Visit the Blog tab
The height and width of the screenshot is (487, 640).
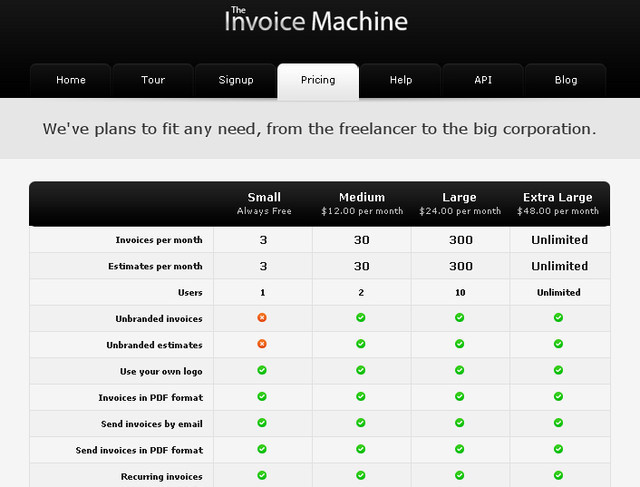pos(566,81)
